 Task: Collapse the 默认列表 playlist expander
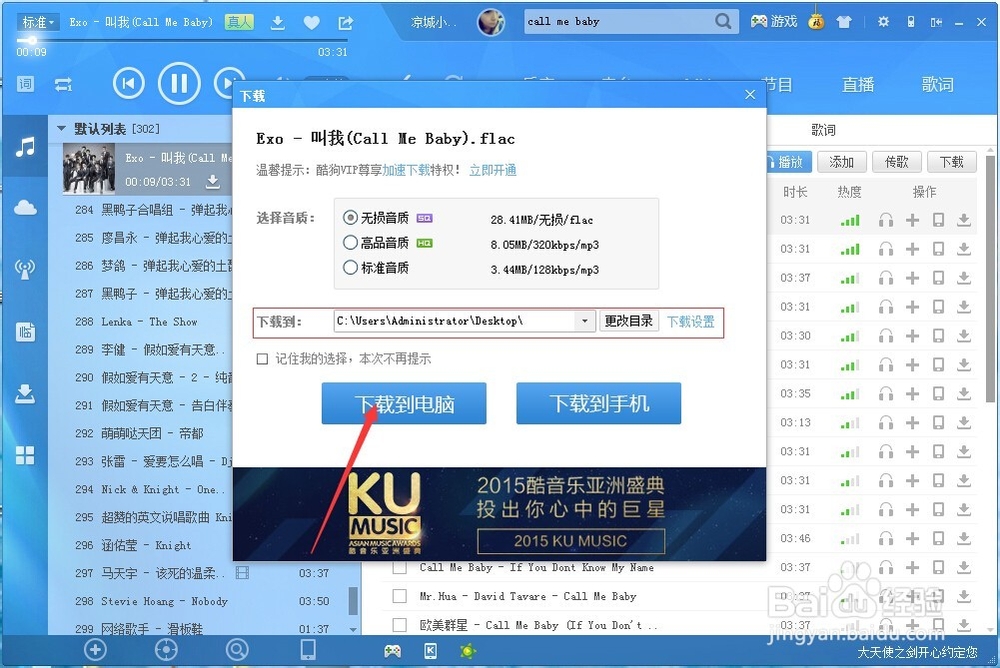[60, 128]
